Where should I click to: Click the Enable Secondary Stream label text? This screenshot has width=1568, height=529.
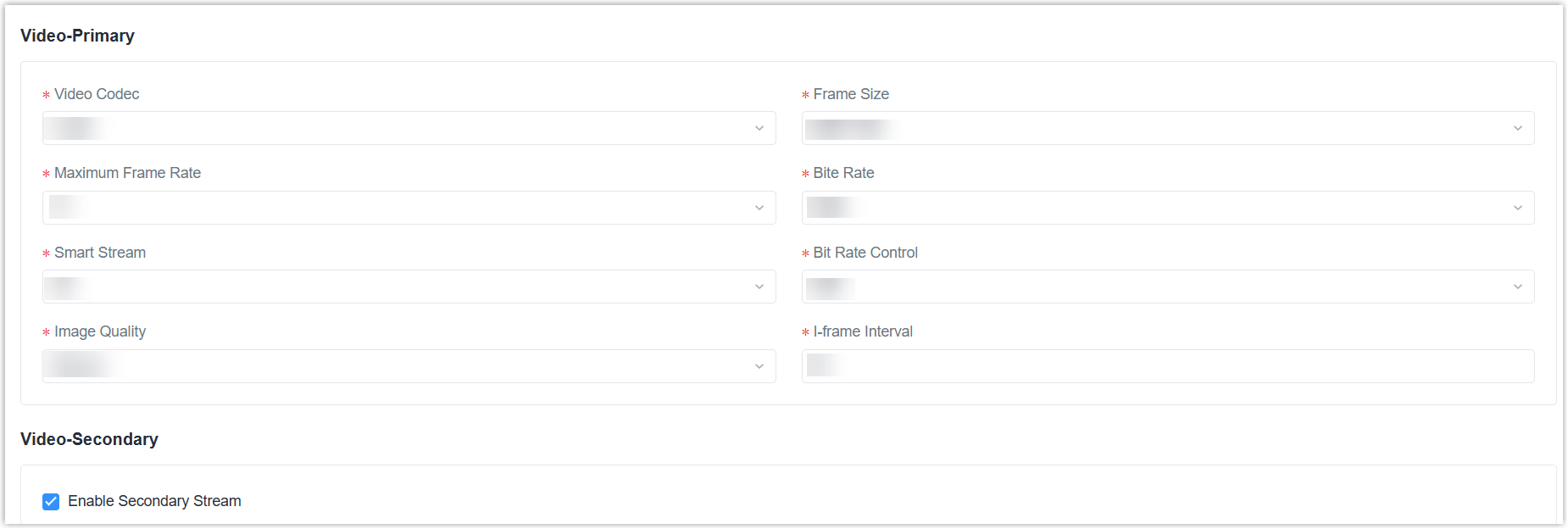[154, 501]
